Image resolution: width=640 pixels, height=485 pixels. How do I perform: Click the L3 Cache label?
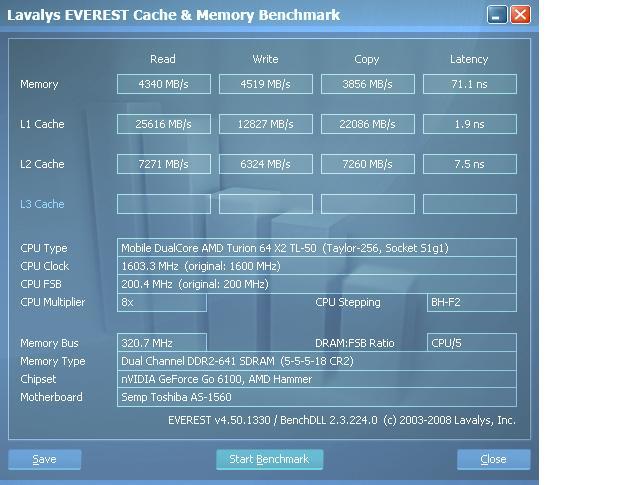tap(42, 204)
